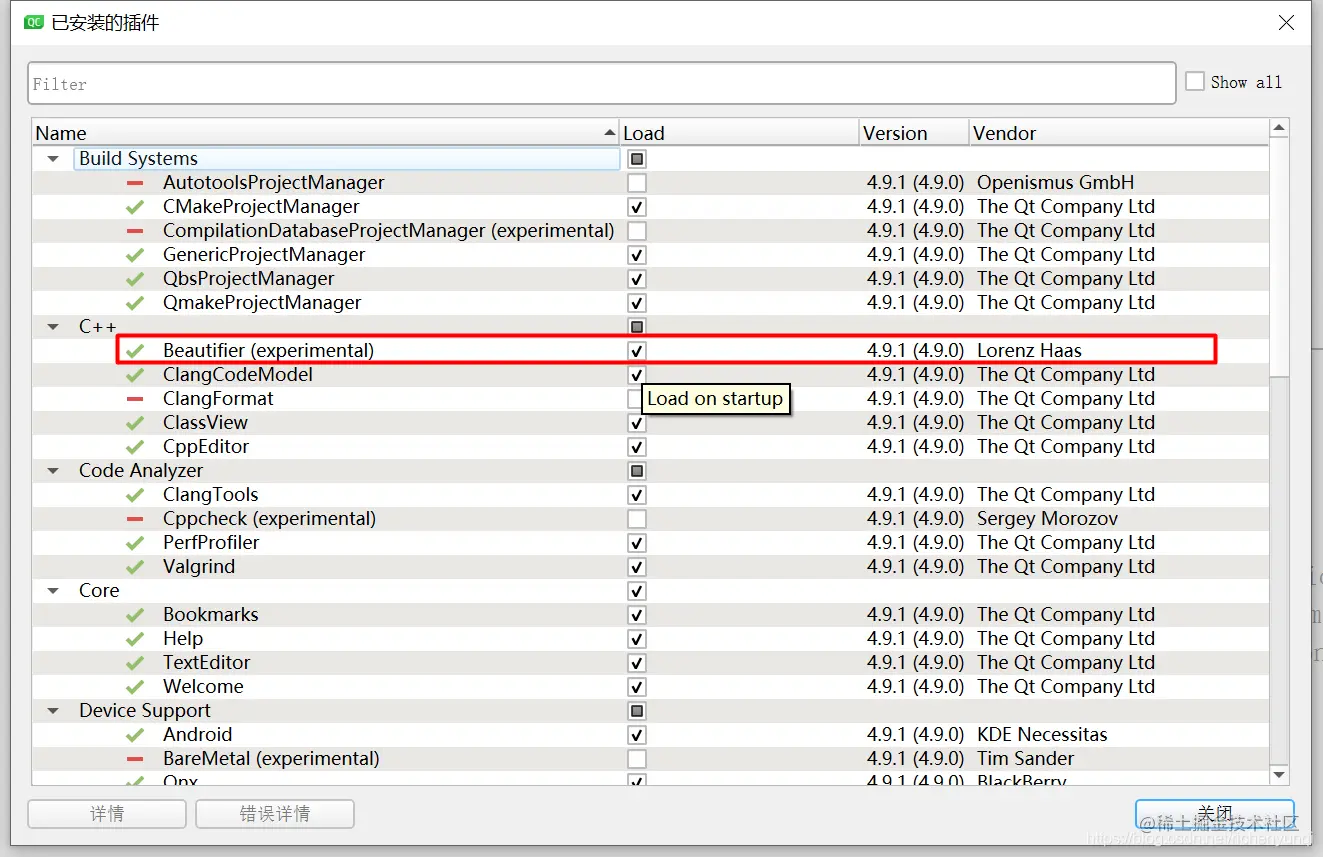Screen dimensions: 1323x857
Task: Sort by the Vendor column header
Action: (x=1119, y=133)
